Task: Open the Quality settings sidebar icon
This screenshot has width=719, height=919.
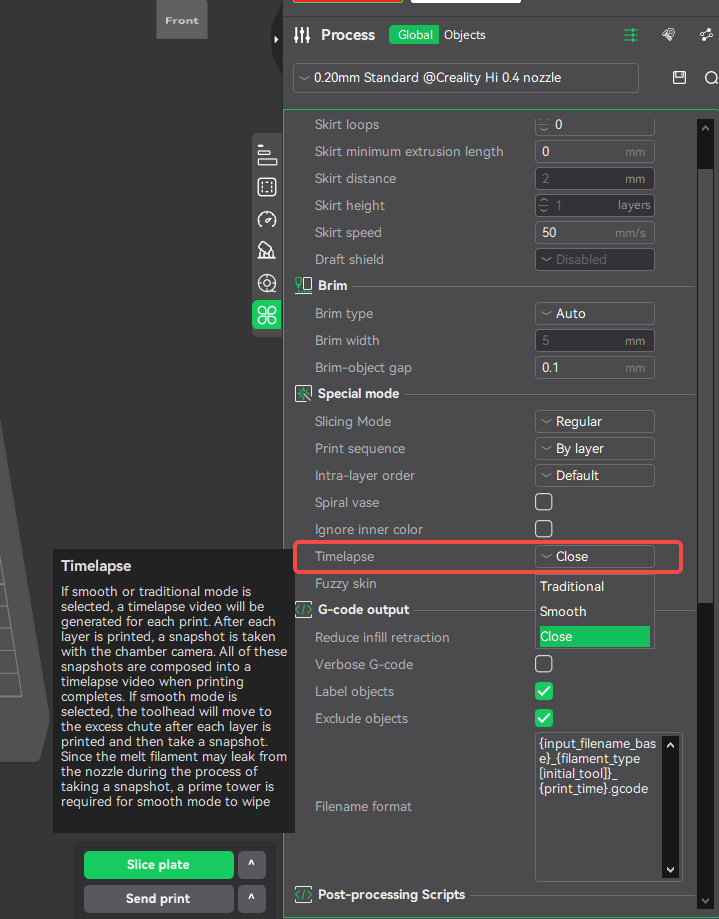Action: pyautogui.click(x=266, y=155)
